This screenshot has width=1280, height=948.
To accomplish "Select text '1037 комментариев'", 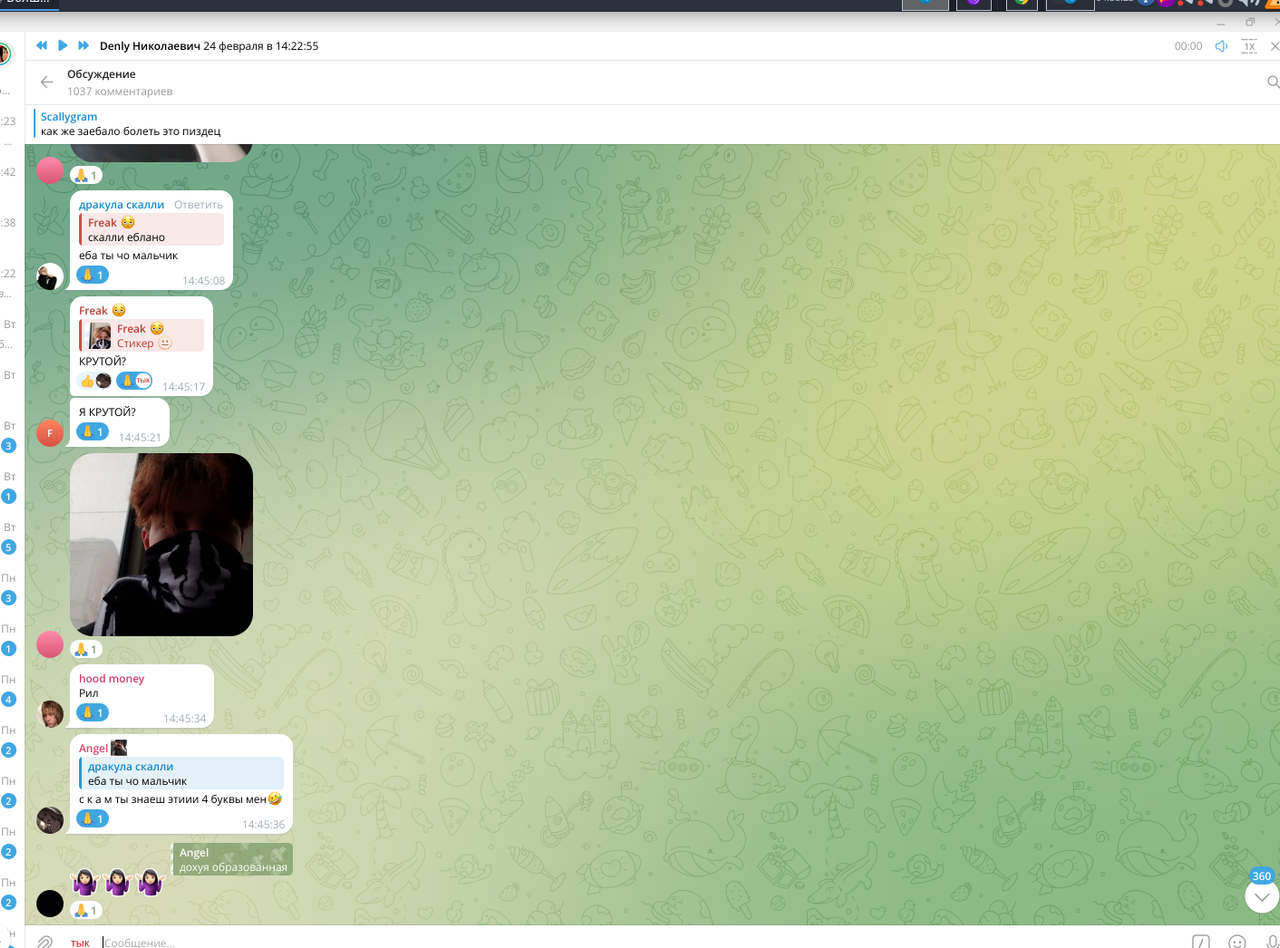I will [120, 91].
